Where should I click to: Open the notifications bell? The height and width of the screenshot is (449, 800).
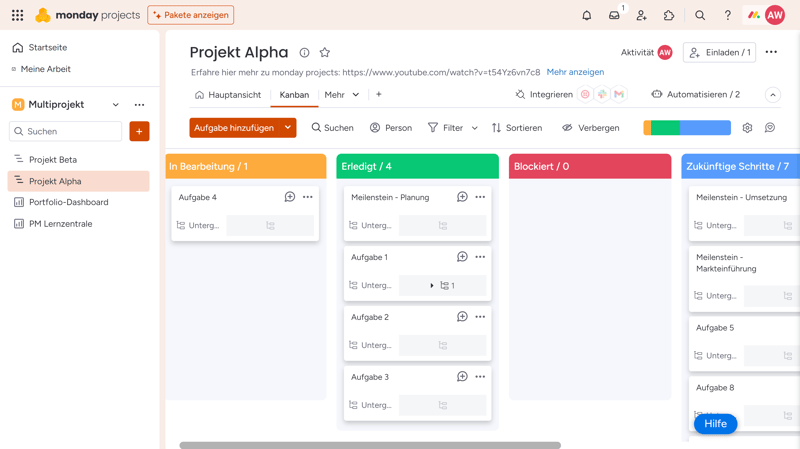[587, 15]
